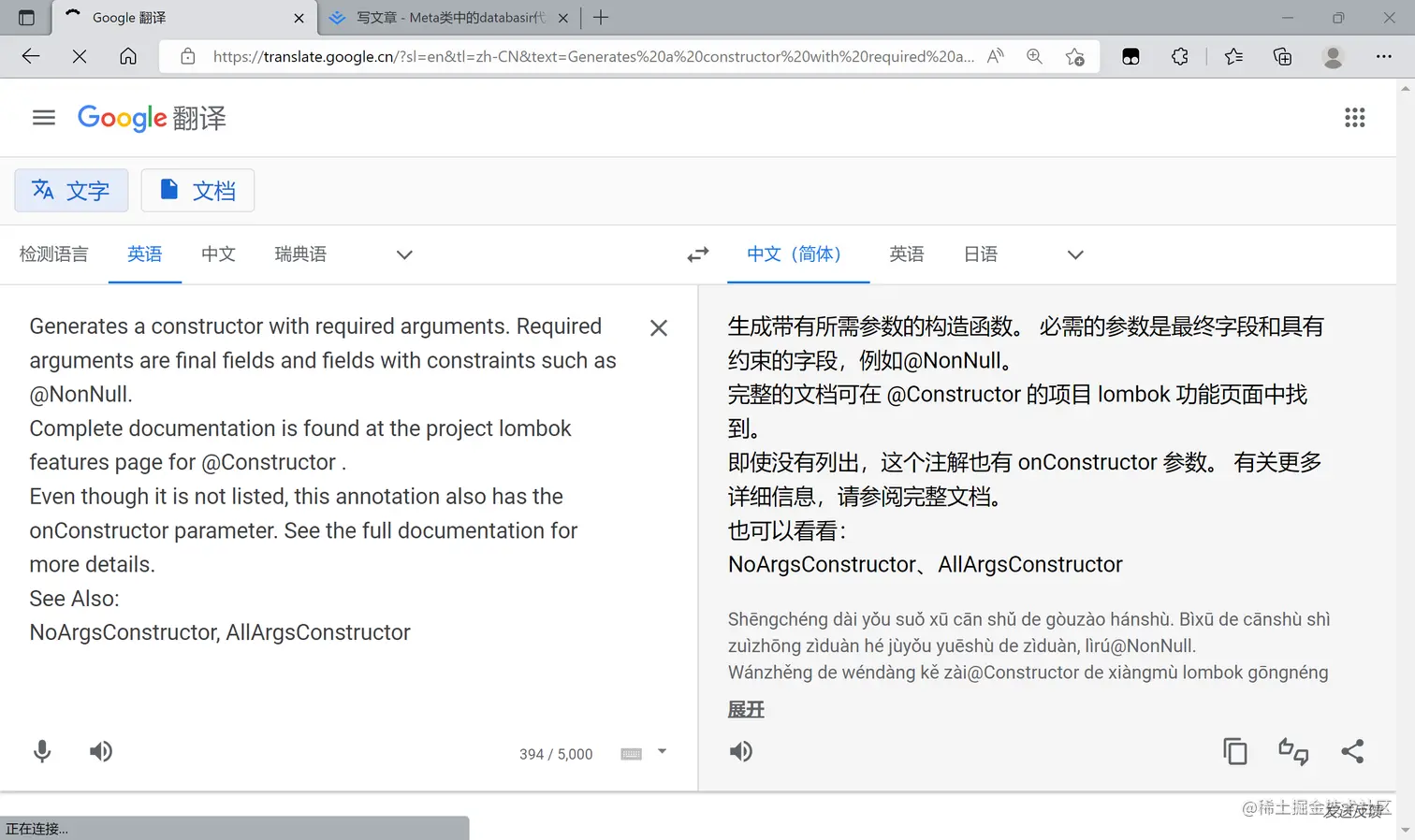The image size is (1415, 840).
Task: Expand input tools options arrow
Action: tap(662, 751)
